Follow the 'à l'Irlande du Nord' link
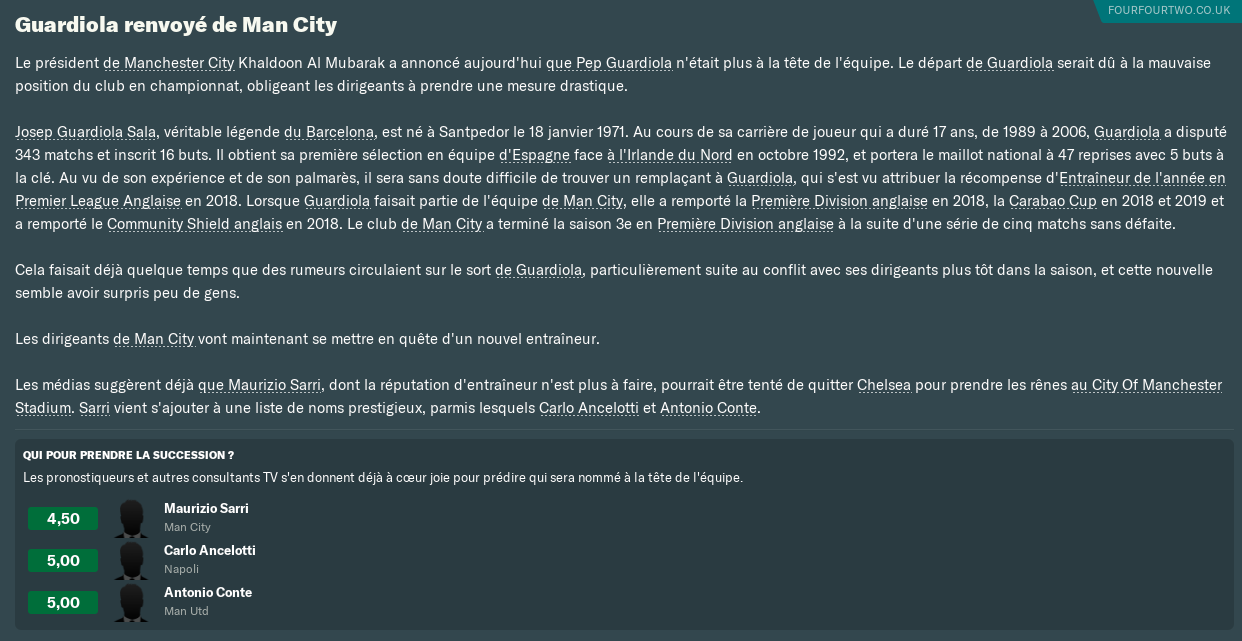This screenshot has width=1242, height=641. (x=670, y=155)
